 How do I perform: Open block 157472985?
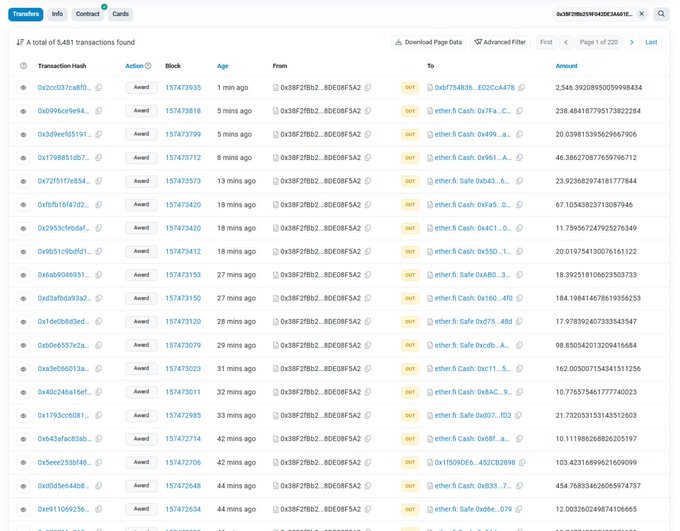pyautogui.click(x=183, y=416)
